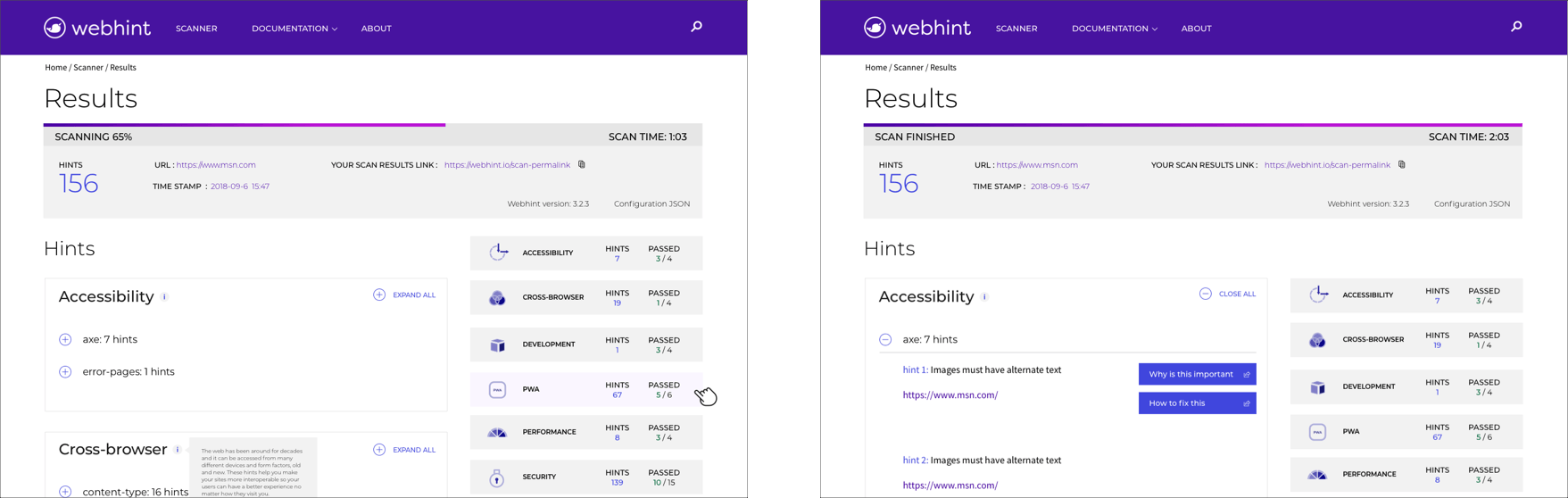The image size is (1568, 498).
Task: Close all Accessibility hints in right screen
Action: click(x=1227, y=294)
